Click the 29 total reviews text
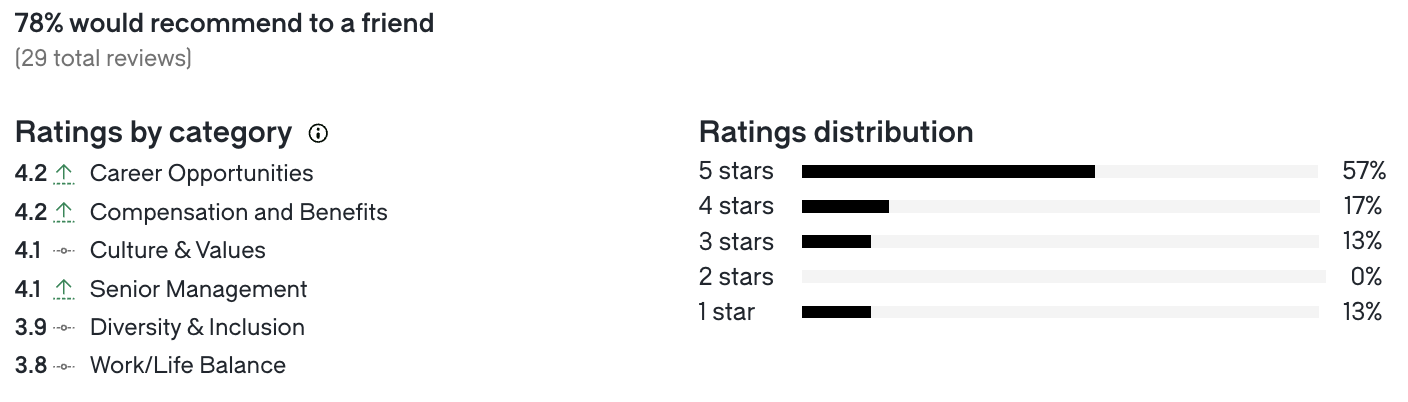This screenshot has width=1408, height=402. (x=103, y=59)
